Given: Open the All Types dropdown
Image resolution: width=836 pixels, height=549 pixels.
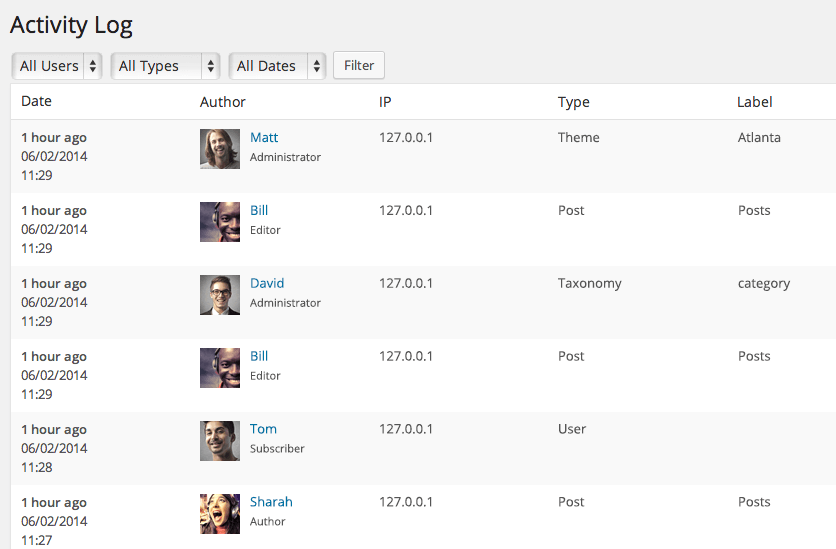Looking at the screenshot, I should point(165,66).
